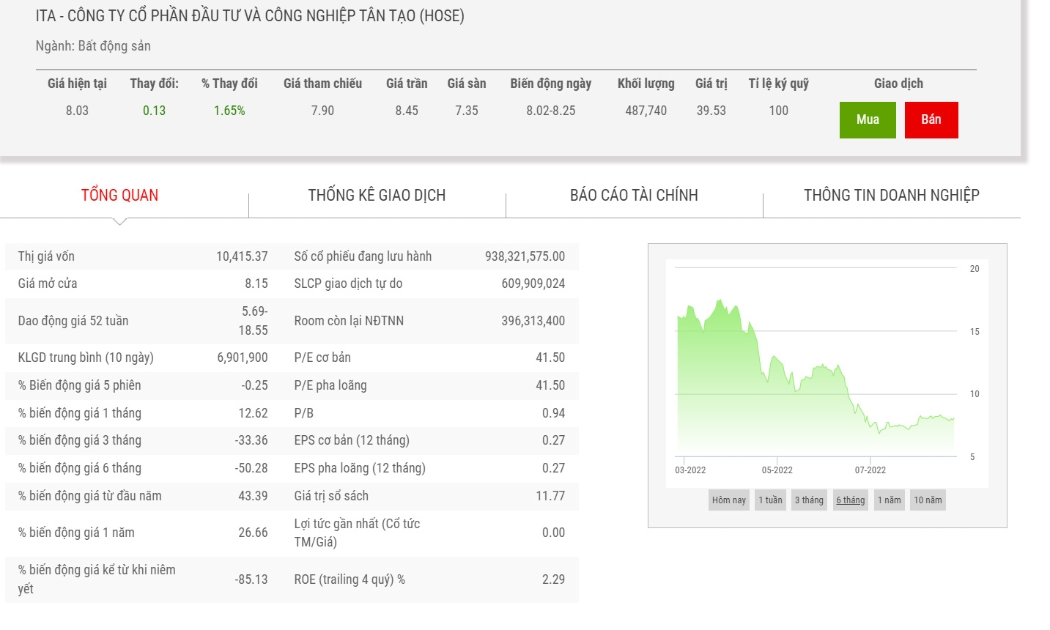
Task: Select the 3 tháng chart range
Action: (809, 500)
